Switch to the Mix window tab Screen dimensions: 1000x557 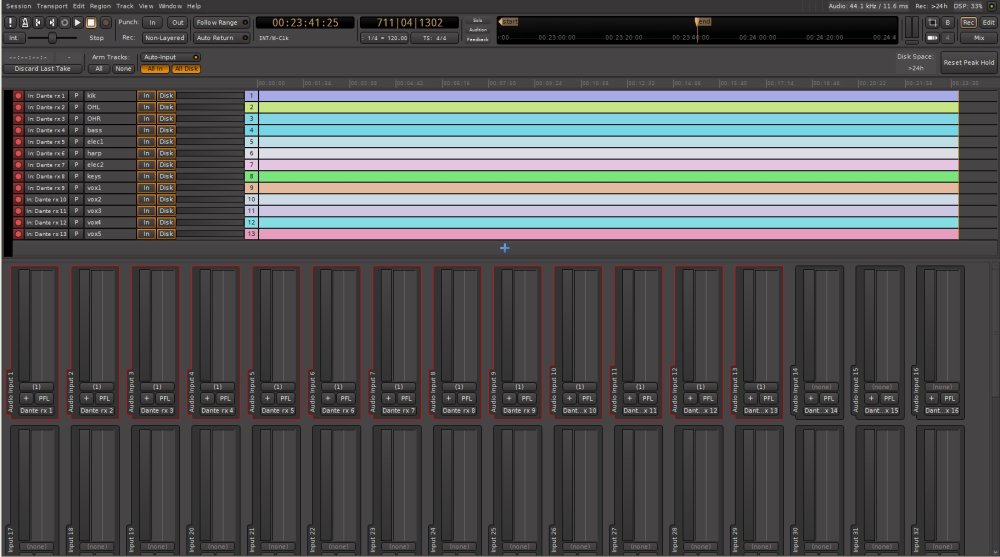click(979, 37)
